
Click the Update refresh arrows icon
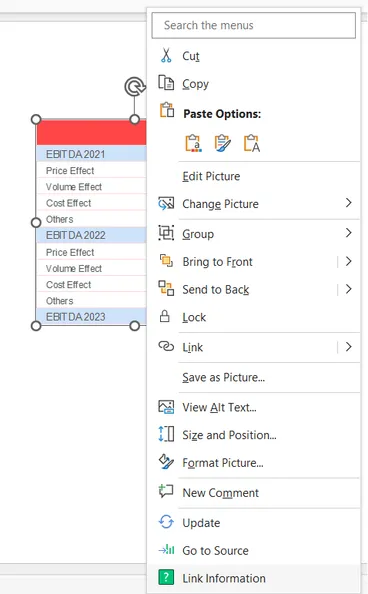[x=166, y=522]
